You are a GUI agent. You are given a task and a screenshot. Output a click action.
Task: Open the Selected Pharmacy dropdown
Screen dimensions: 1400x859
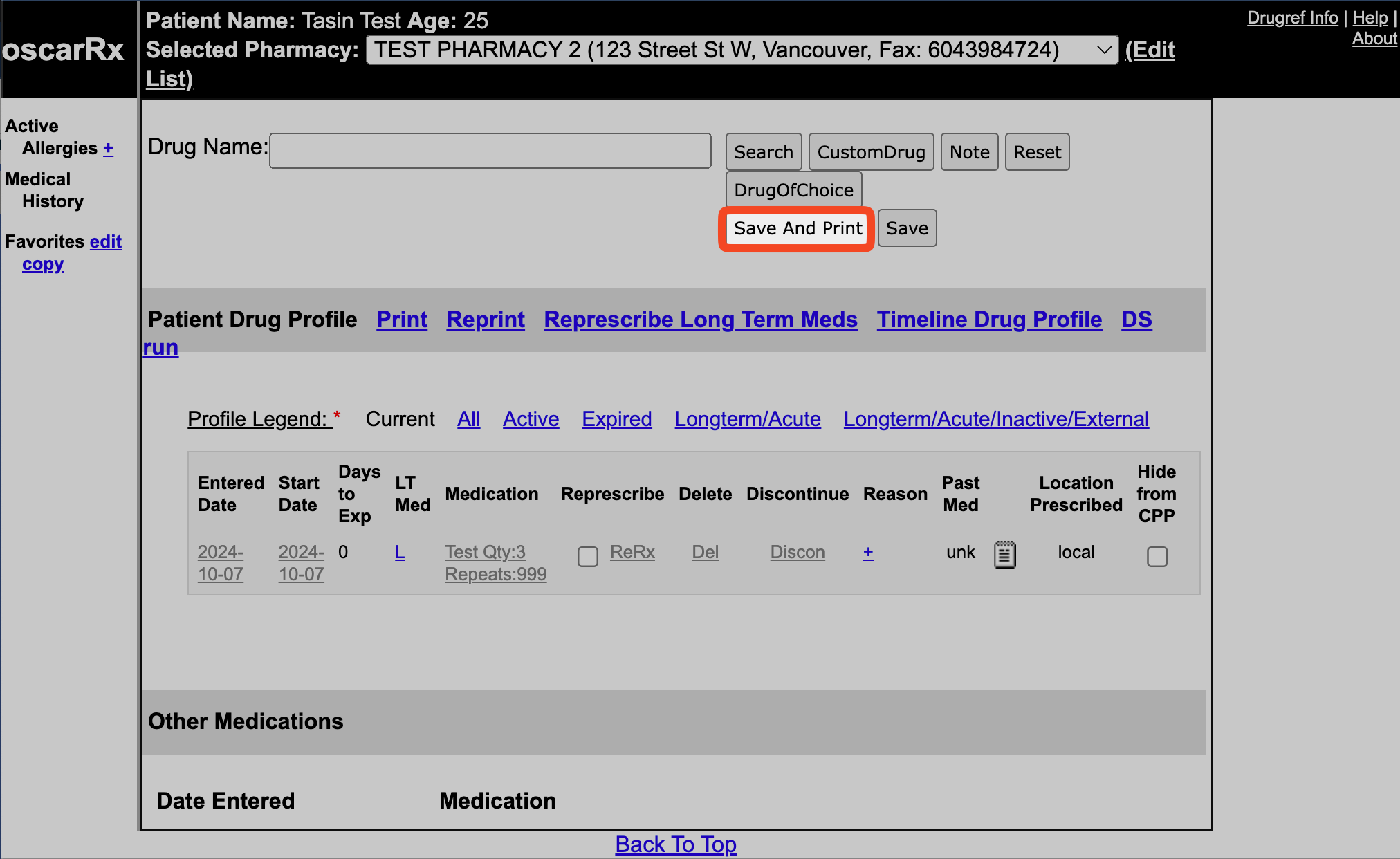coord(742,50)
